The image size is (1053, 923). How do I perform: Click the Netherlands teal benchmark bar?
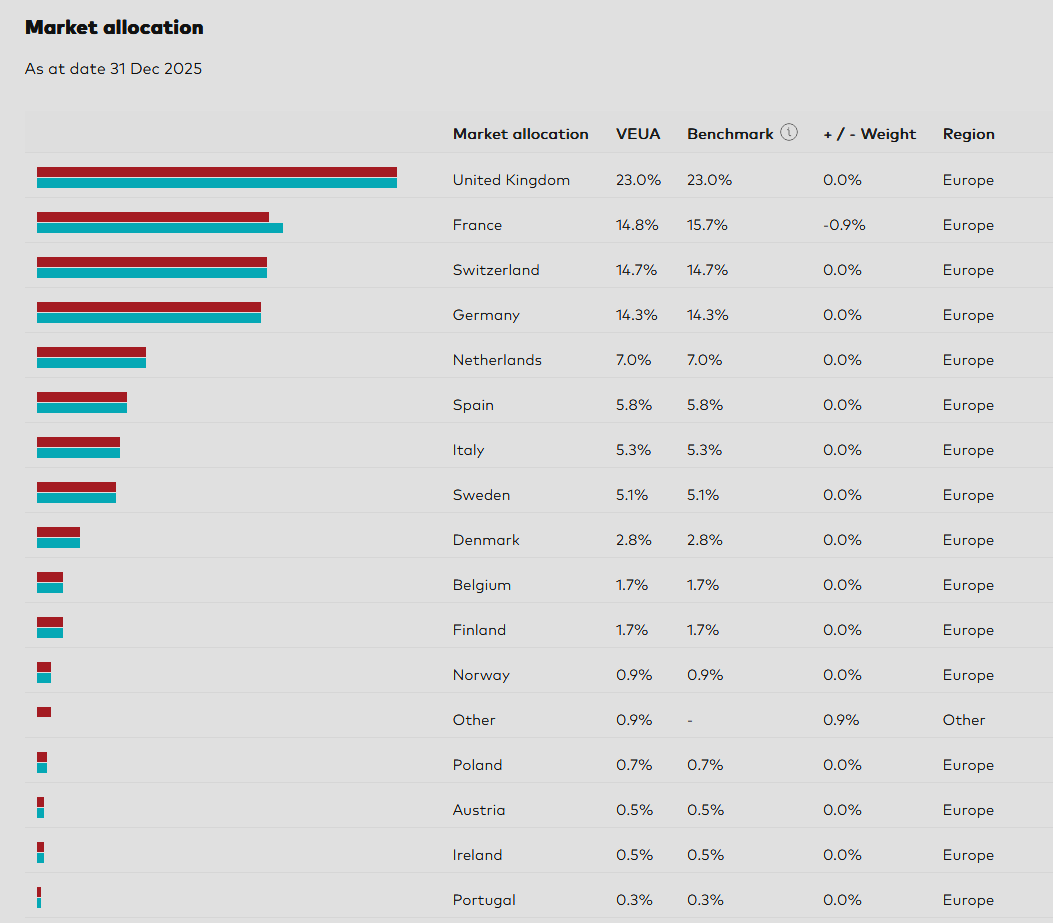[x=91, y=363]
